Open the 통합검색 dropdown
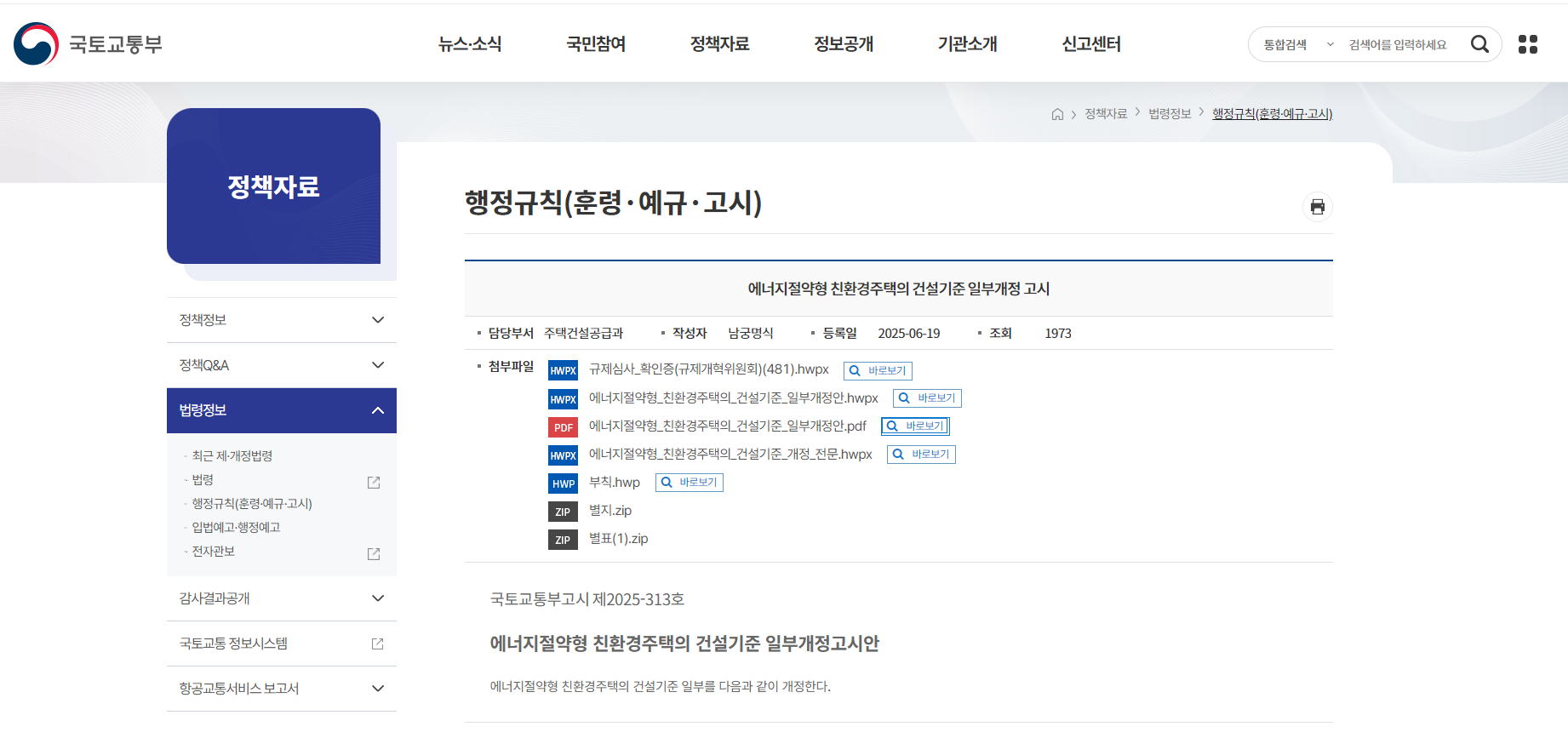Screen dimensions: 1568x738 coord(1297,45)
